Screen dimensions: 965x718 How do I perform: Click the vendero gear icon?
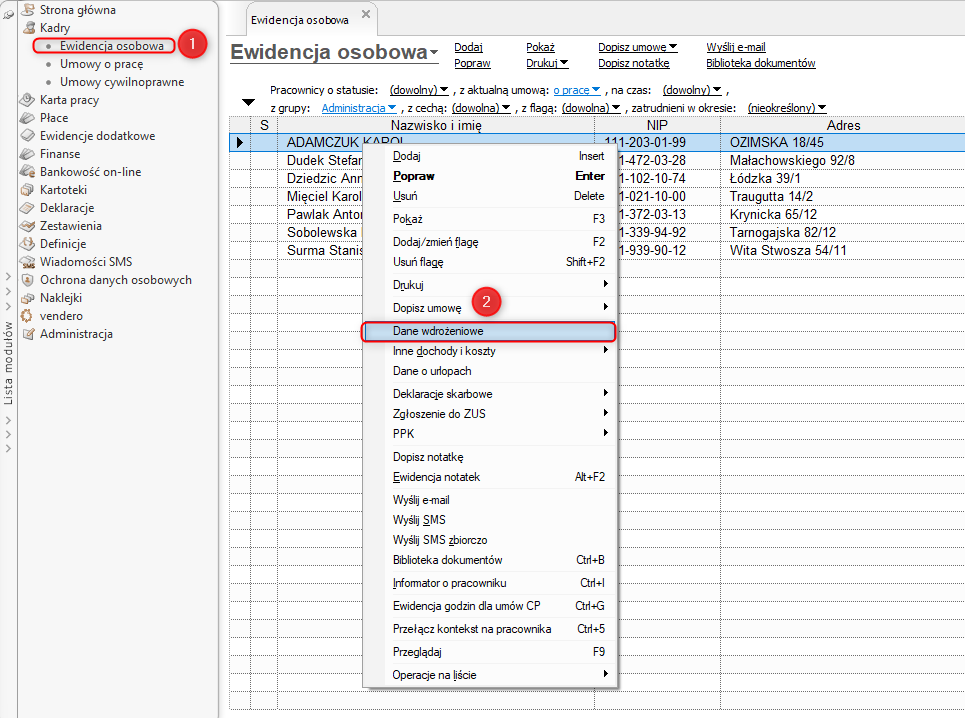pyautogui.click(x=28, y=316)
